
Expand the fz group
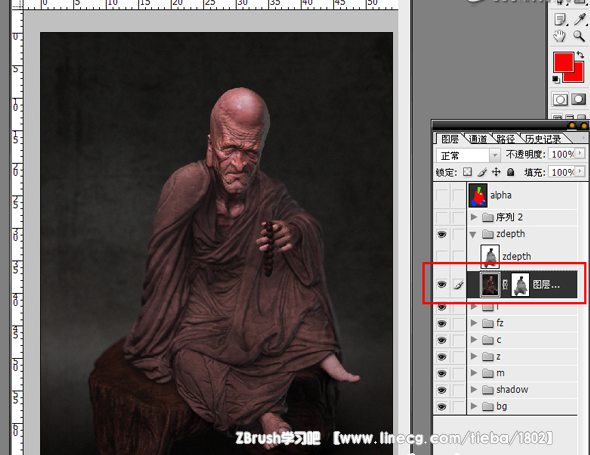click(474, 323)
